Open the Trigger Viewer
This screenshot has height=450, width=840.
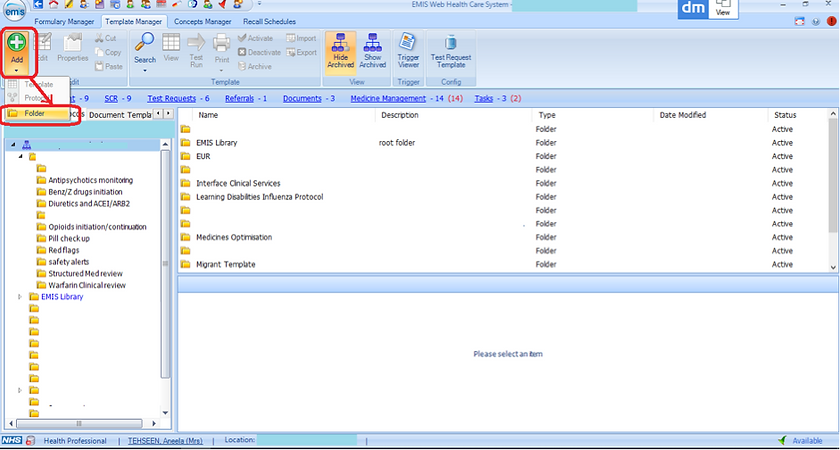[x=408, y=51]
